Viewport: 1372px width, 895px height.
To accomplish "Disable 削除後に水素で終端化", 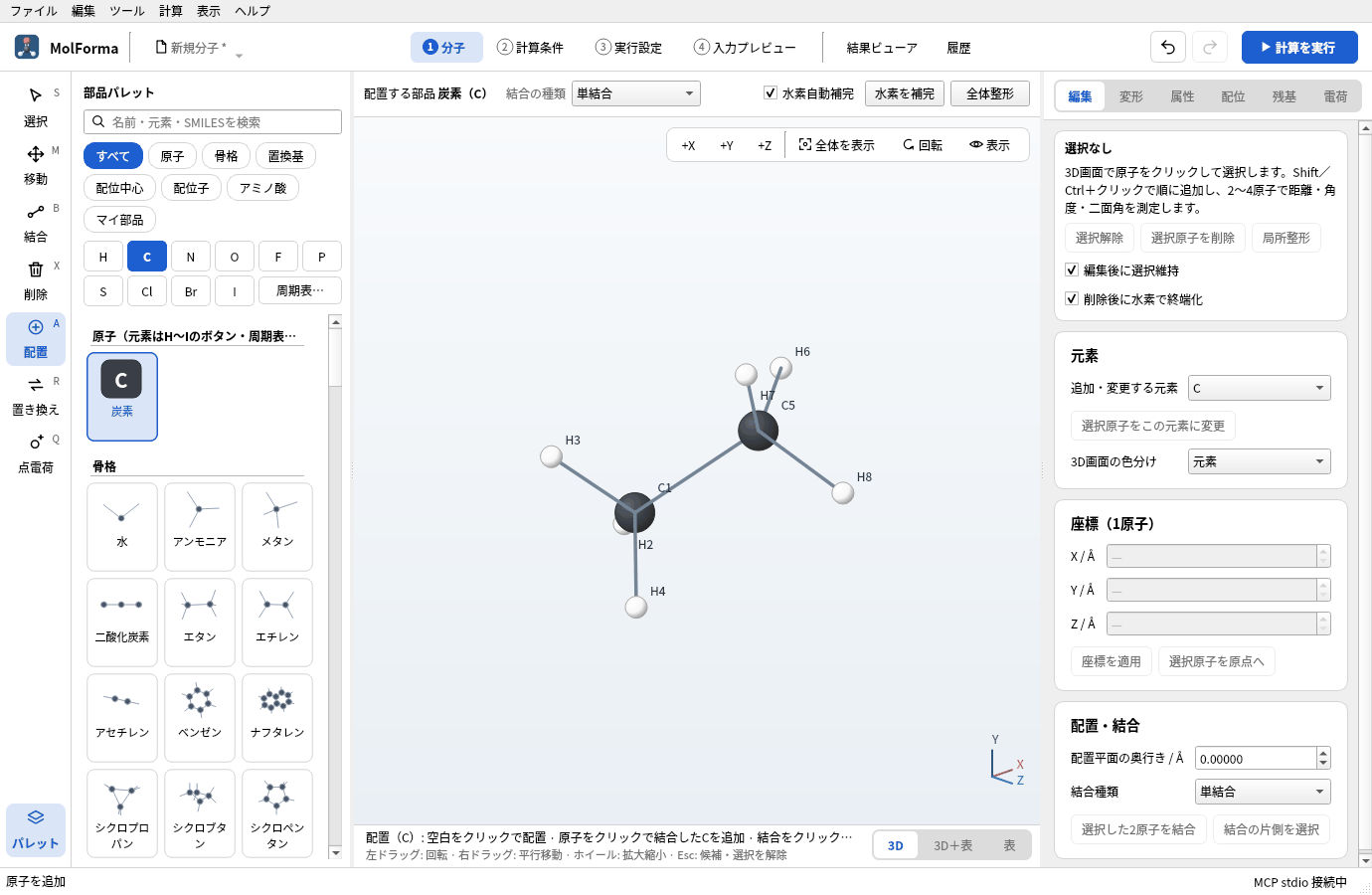I will (1072, 298).
